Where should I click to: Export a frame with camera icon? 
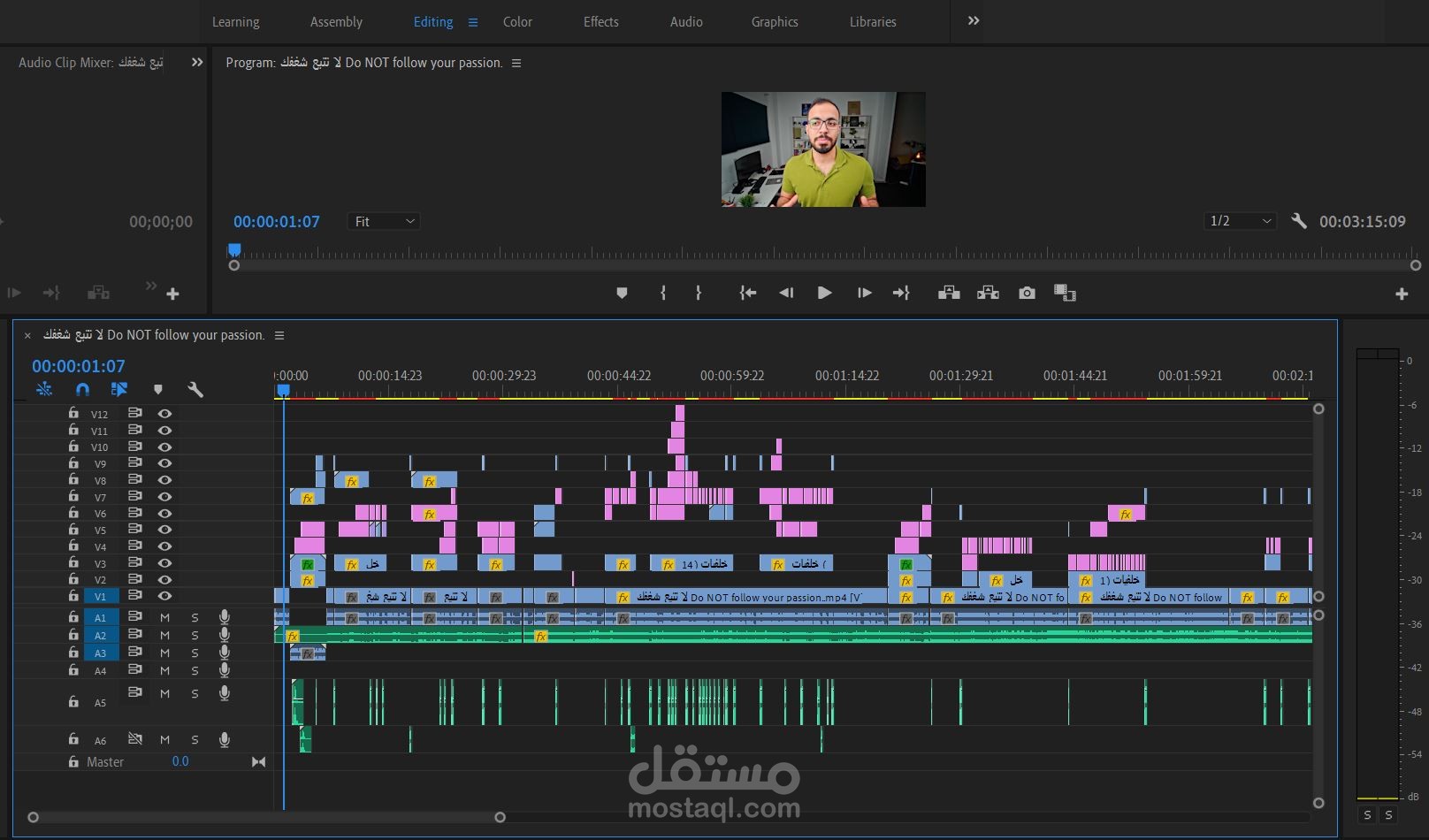pyautogui.click(x=1027, y=294)
